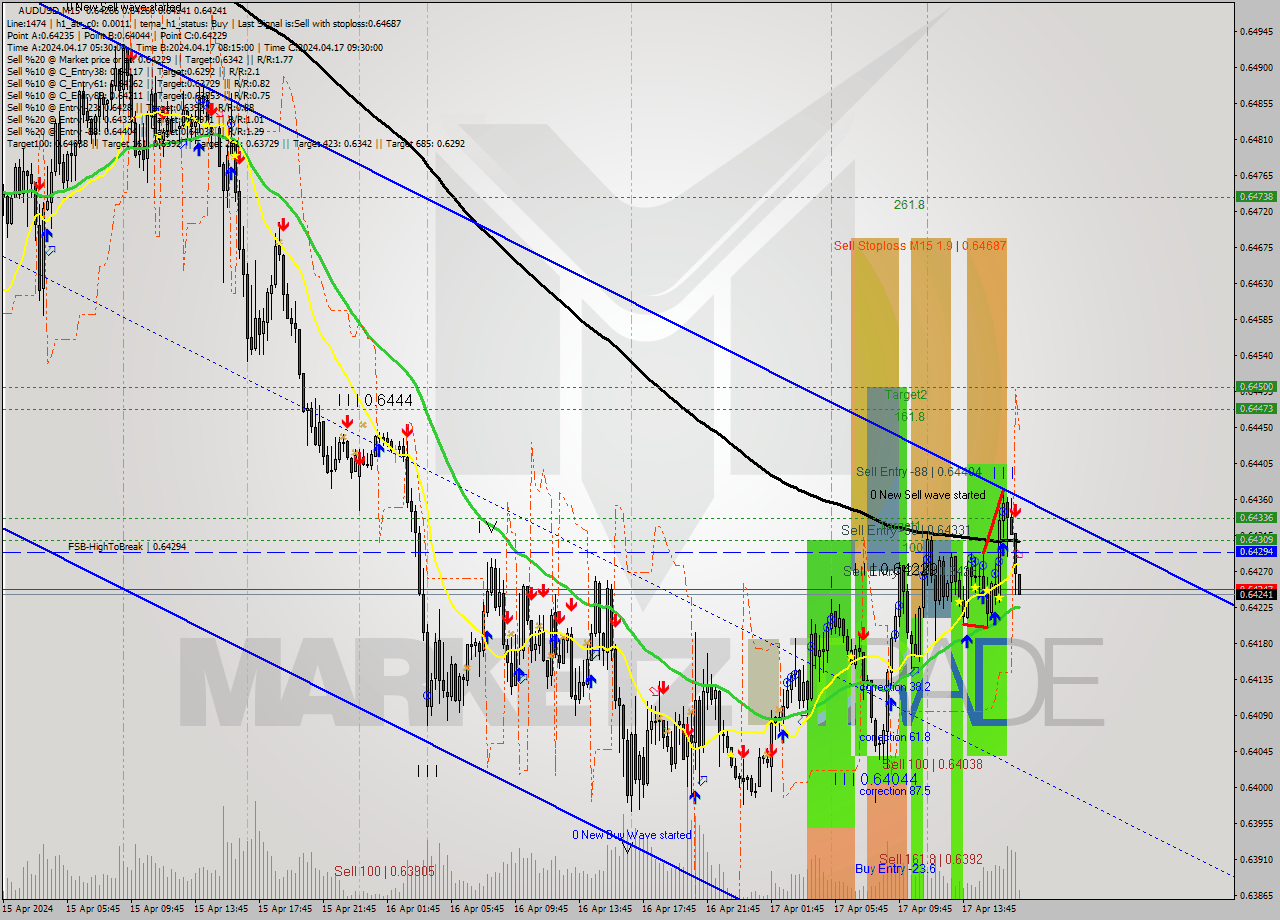Click the 'Sell 100 | 0.63805' label

384,871
